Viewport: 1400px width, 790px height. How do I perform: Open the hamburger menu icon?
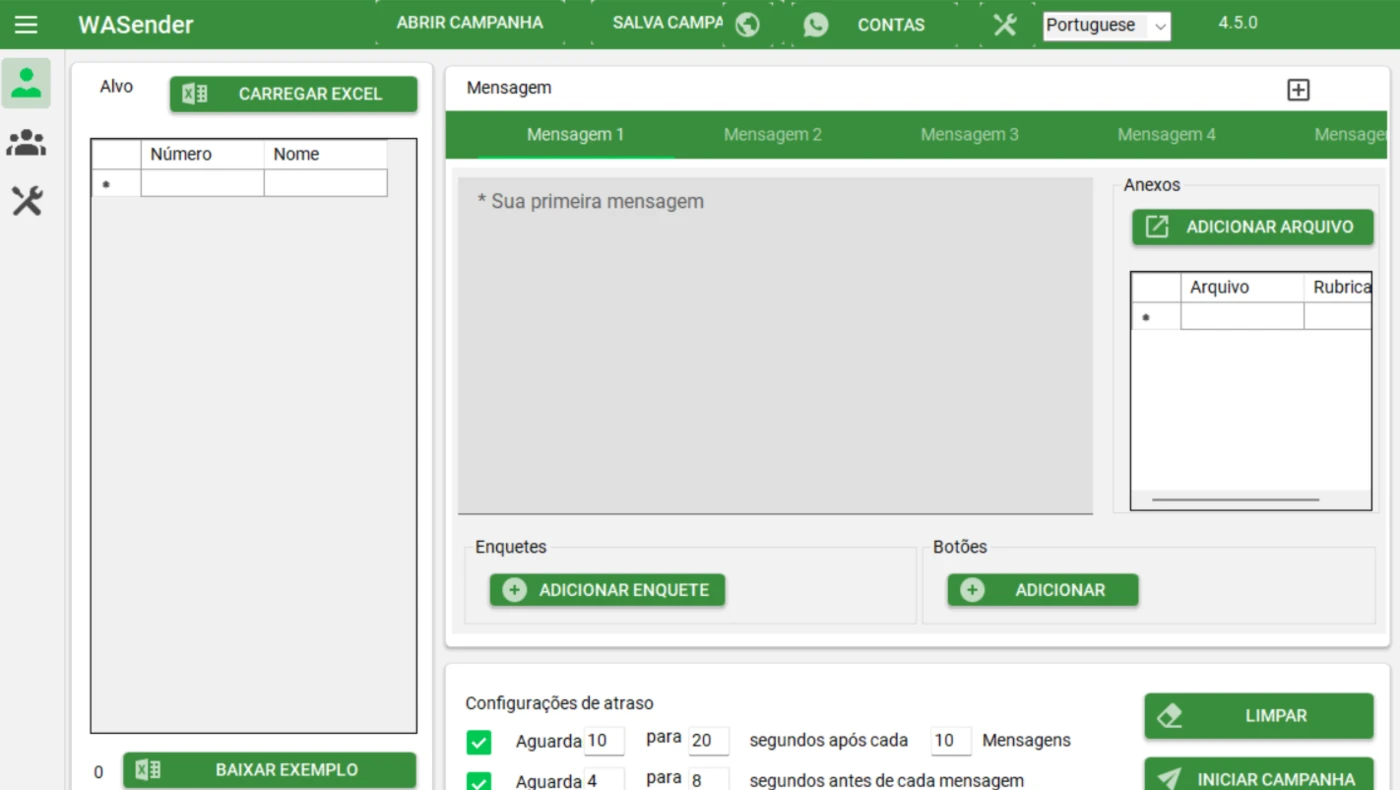pyautogui.click(x=26, y=25)
